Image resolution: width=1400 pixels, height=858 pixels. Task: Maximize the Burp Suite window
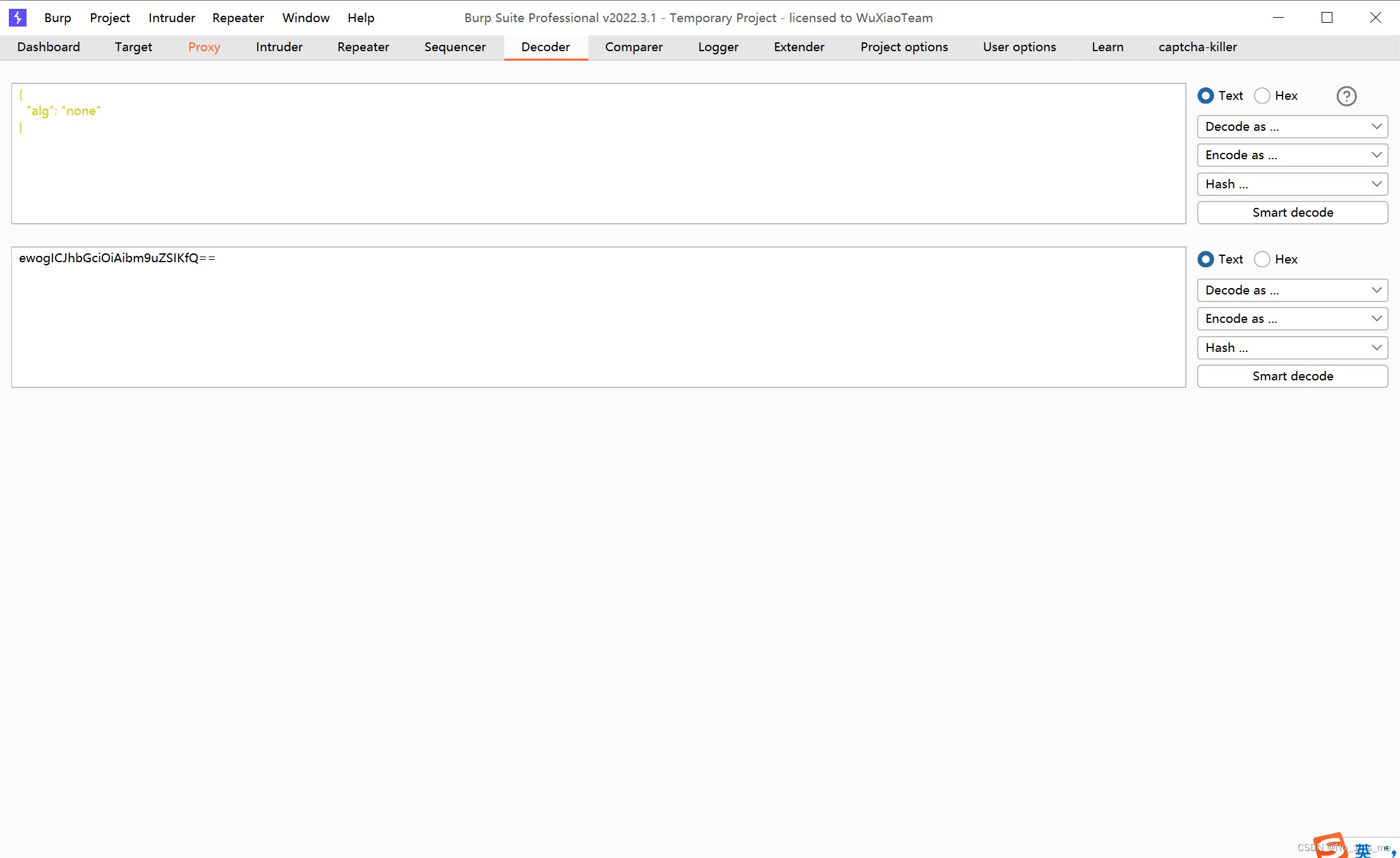tap(1327, 18)
